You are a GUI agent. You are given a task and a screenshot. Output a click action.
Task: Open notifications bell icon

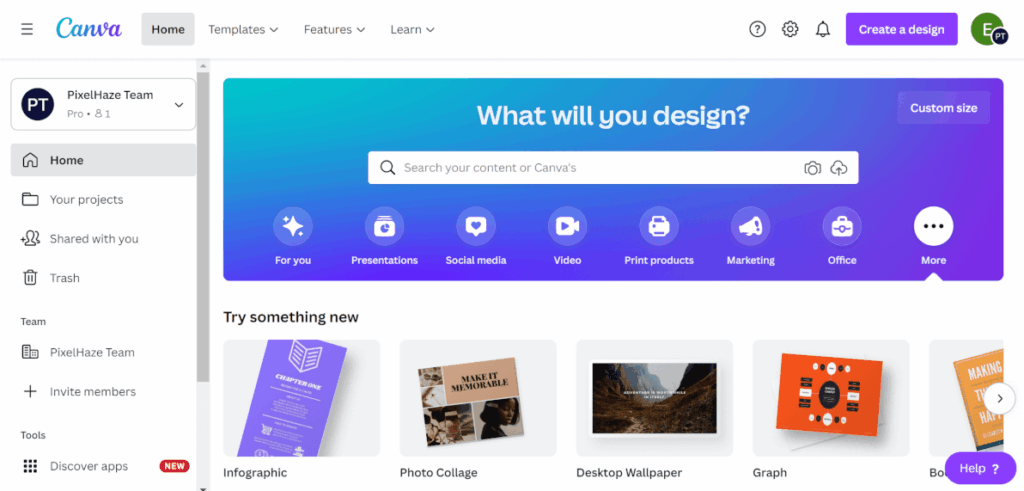tap(823, 29)
